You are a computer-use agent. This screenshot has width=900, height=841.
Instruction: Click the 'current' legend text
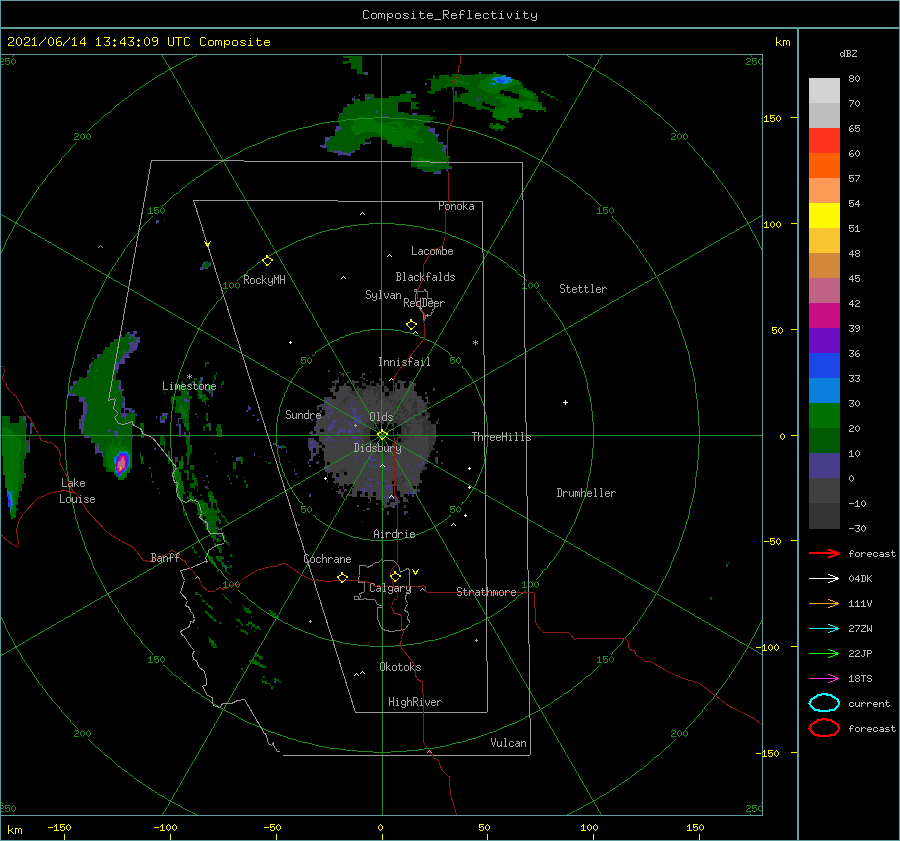pyautogui.click(x=869, y=704)
